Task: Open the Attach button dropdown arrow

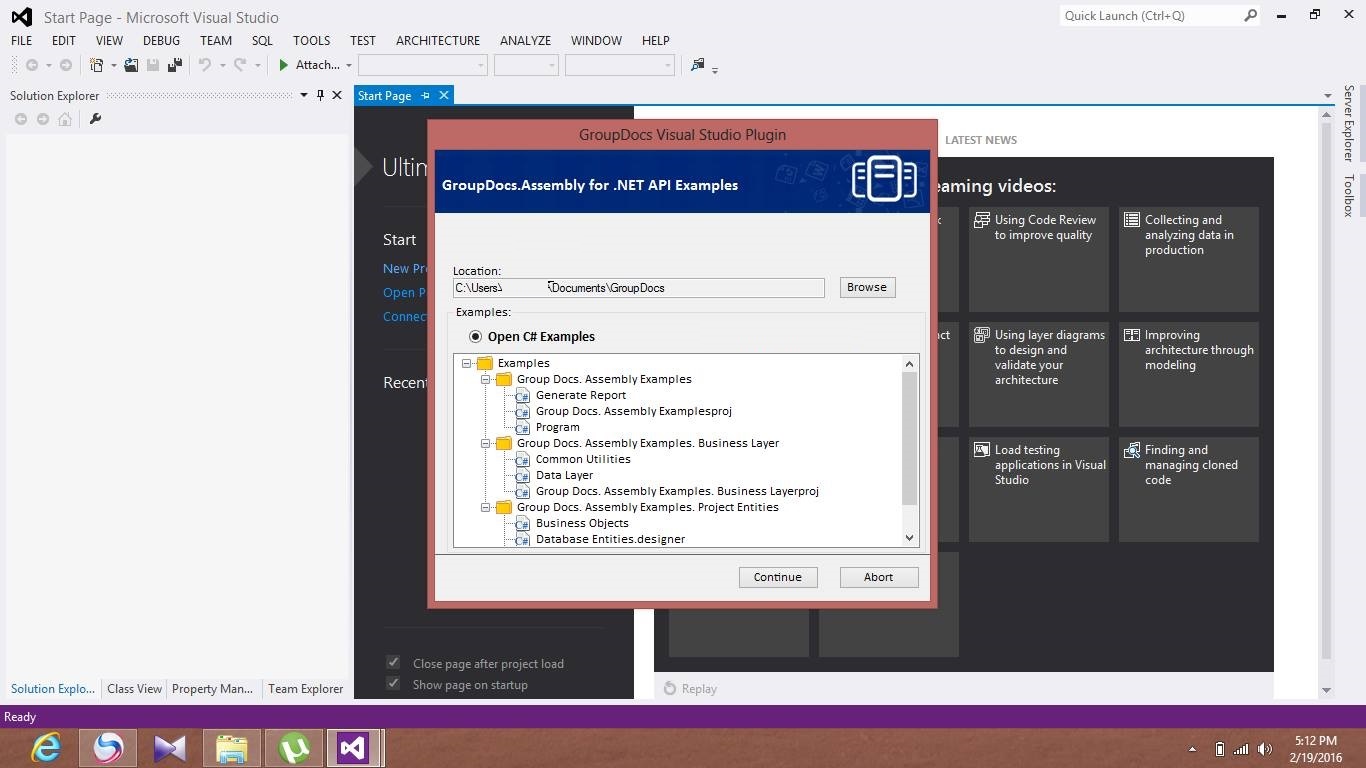Action: [348, 65]
